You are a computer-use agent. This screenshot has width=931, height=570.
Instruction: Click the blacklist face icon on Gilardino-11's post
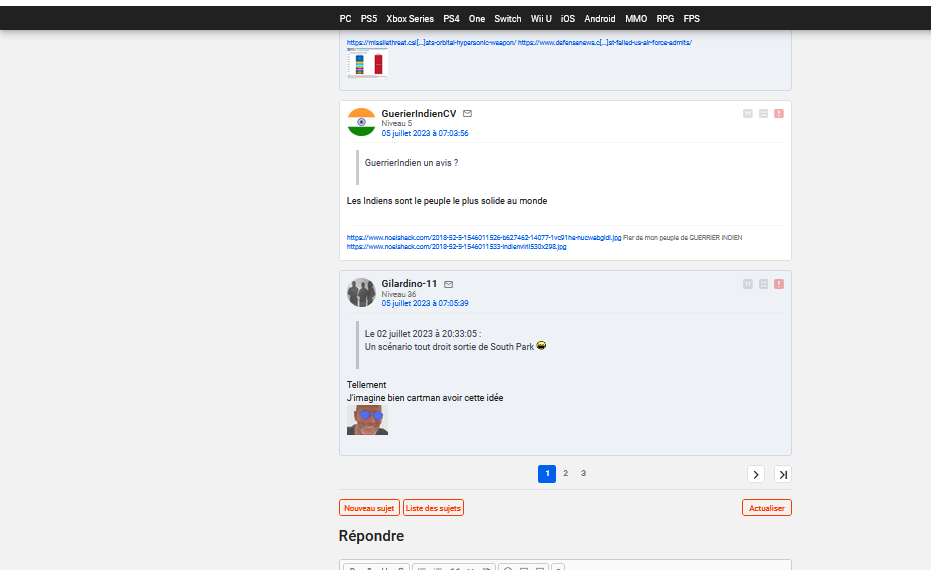point(763,284)
